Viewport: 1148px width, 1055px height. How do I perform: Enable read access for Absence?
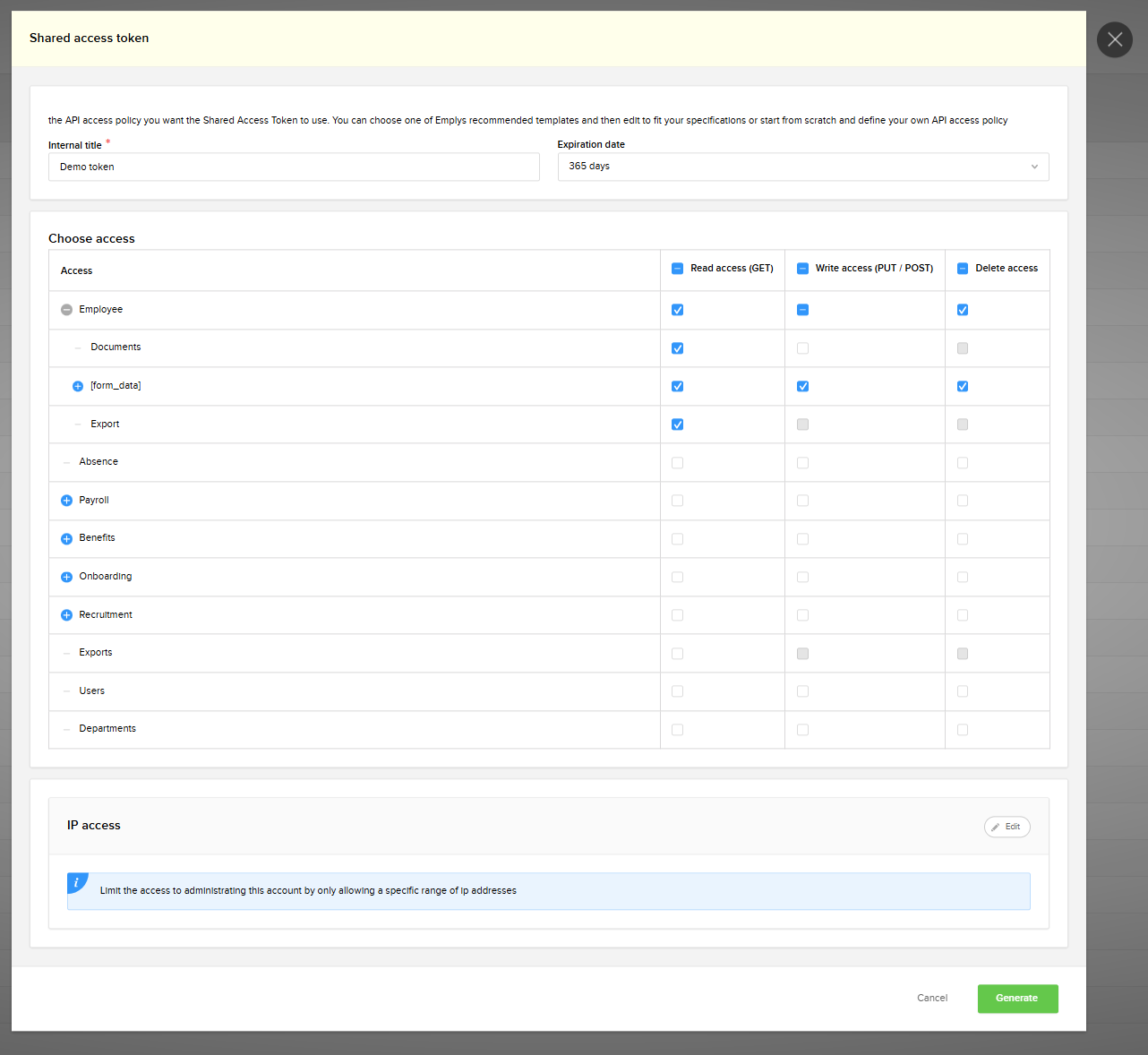677,463
